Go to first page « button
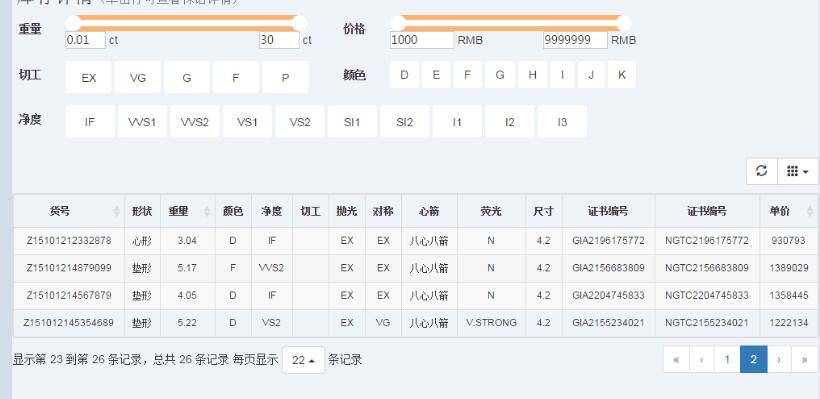This screenshot has width=820, height=399. tap(677, 359)
